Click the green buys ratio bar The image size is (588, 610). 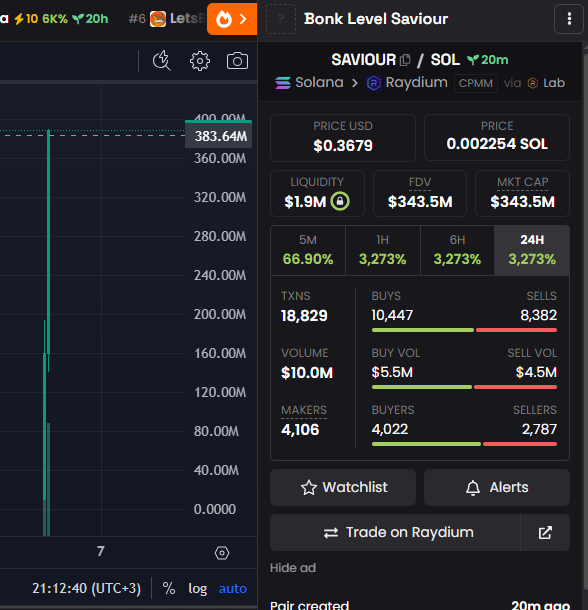[x=423, y=330]
